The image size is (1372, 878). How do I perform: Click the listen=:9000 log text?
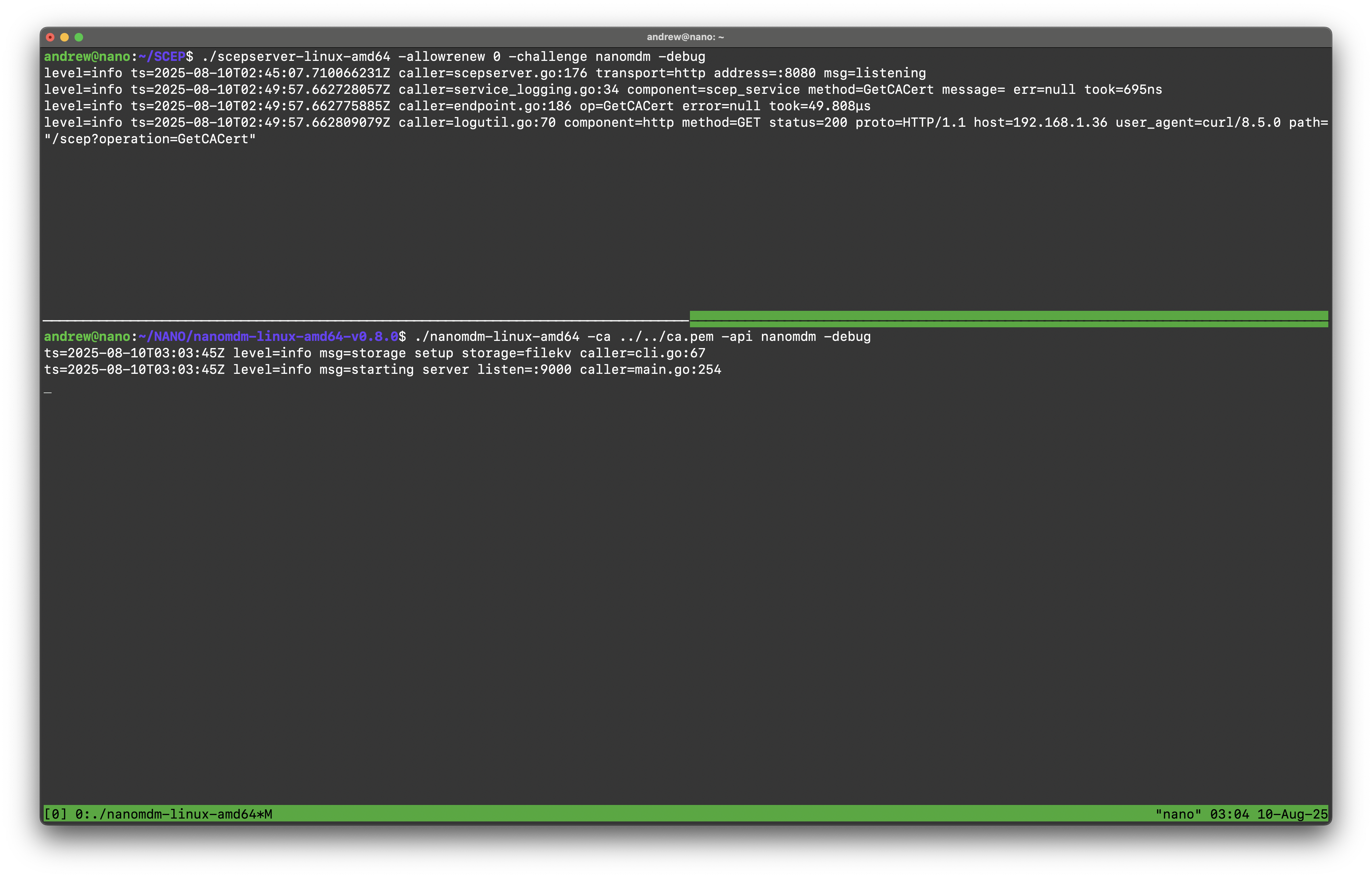[x=524, y=370]
